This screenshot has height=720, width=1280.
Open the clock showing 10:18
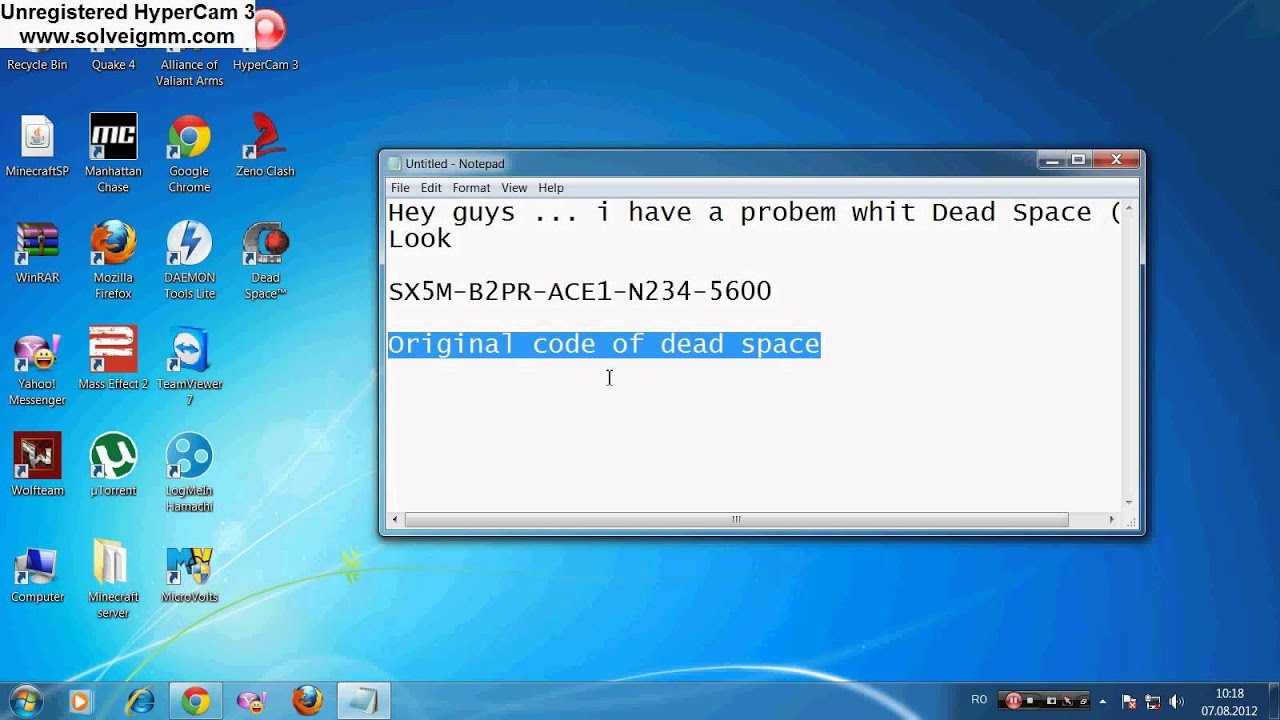1230,702
